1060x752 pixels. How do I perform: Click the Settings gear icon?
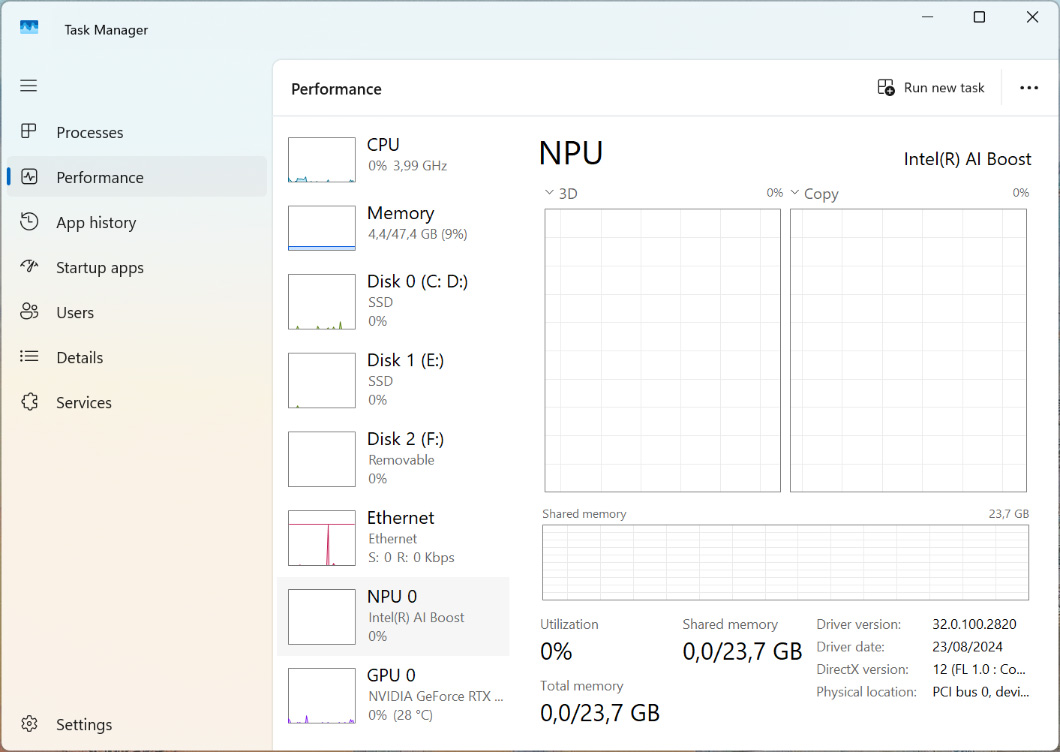pyautogui.click(x=29, y=724)
